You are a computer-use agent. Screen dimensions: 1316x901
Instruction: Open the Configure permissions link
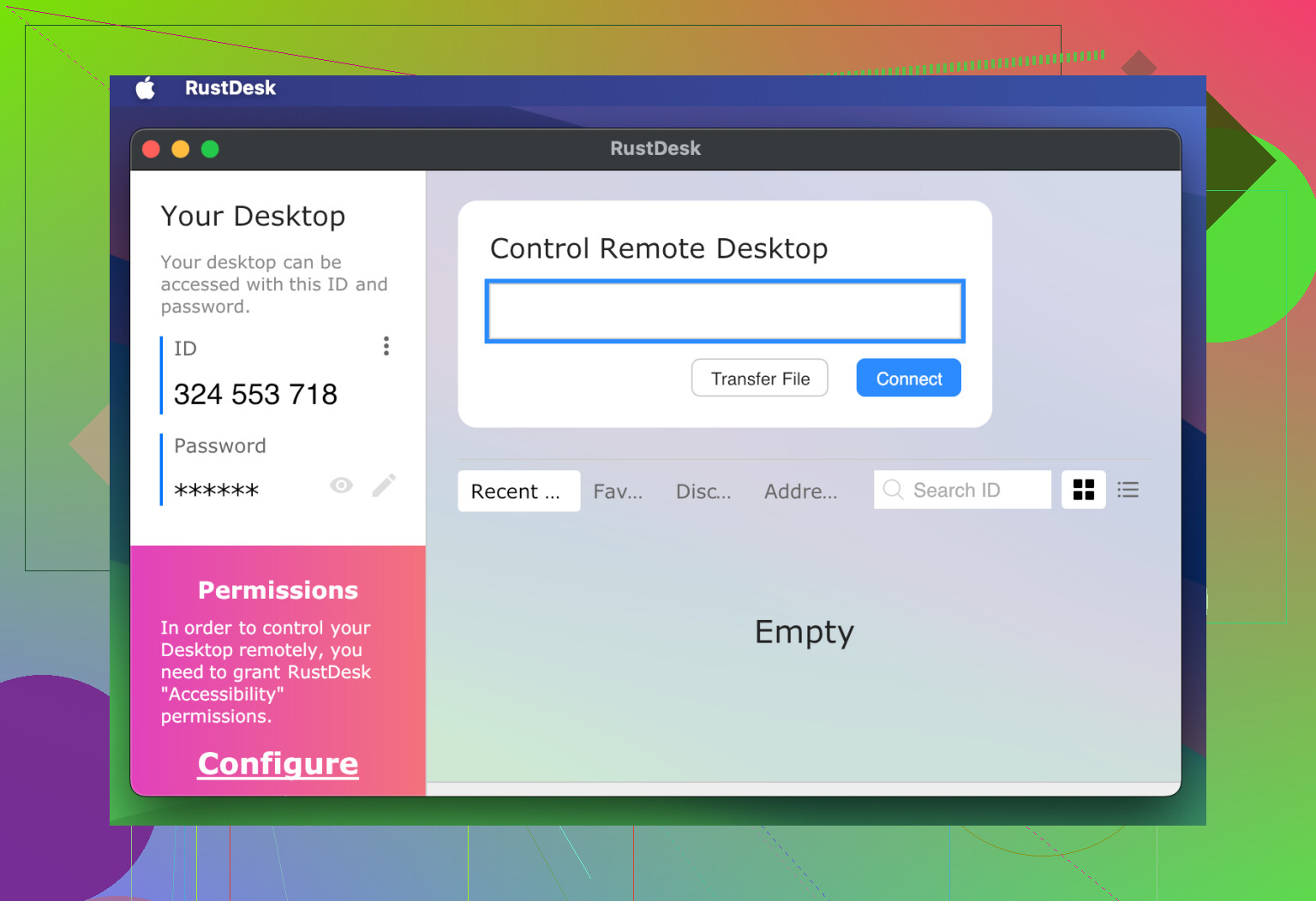coord(278,763)
